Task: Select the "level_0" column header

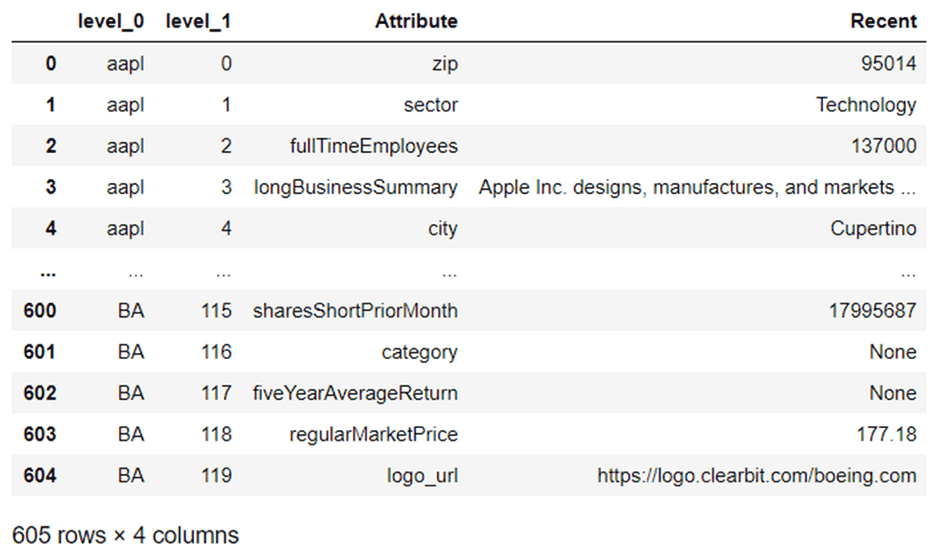Action: (x=112, y=21)
